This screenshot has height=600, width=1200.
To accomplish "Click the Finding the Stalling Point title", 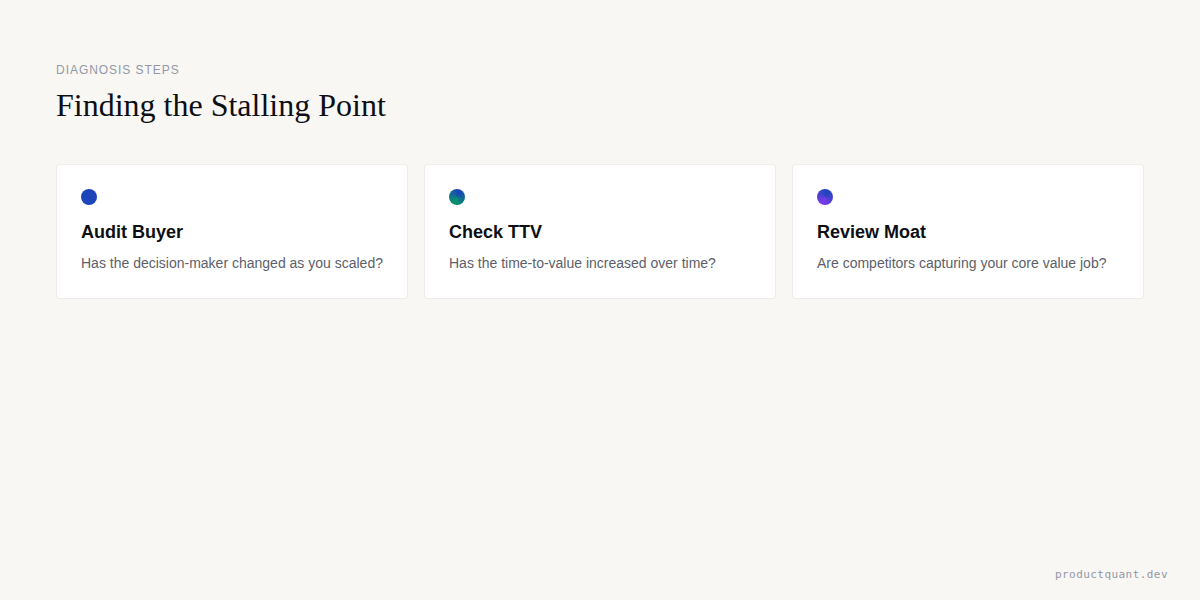I will (x=221, y=106).
